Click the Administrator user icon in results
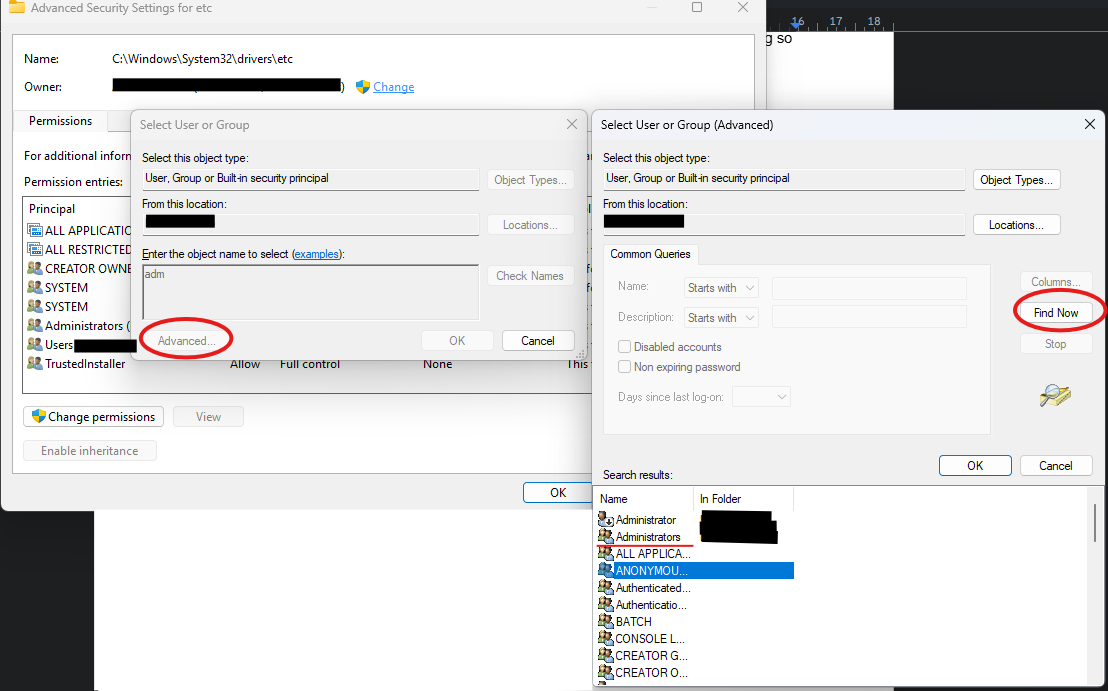The height and width of the screenshot is (691, 1108). click(x=606, y=519)
